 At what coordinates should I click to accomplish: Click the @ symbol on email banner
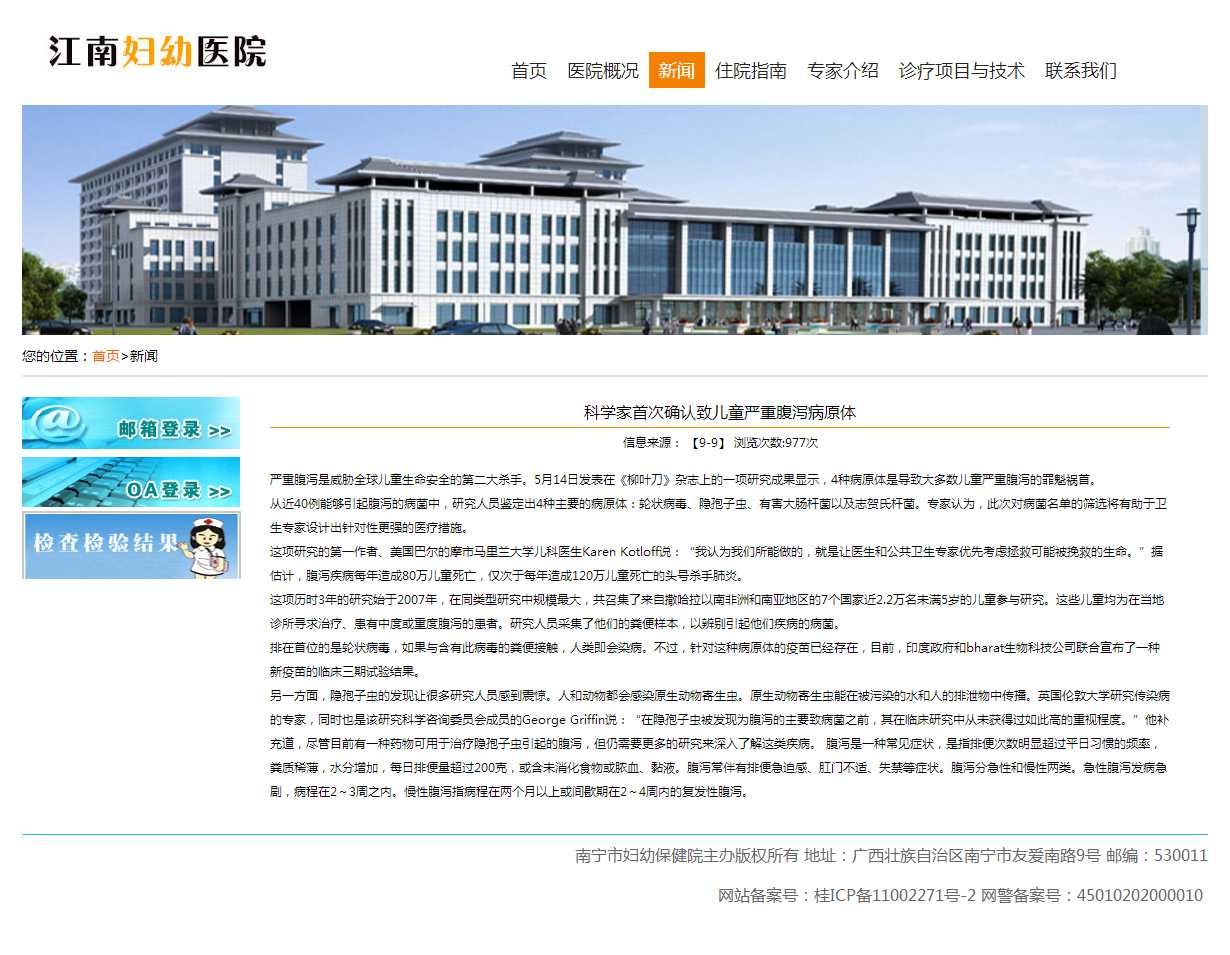[x=58, y=422]
